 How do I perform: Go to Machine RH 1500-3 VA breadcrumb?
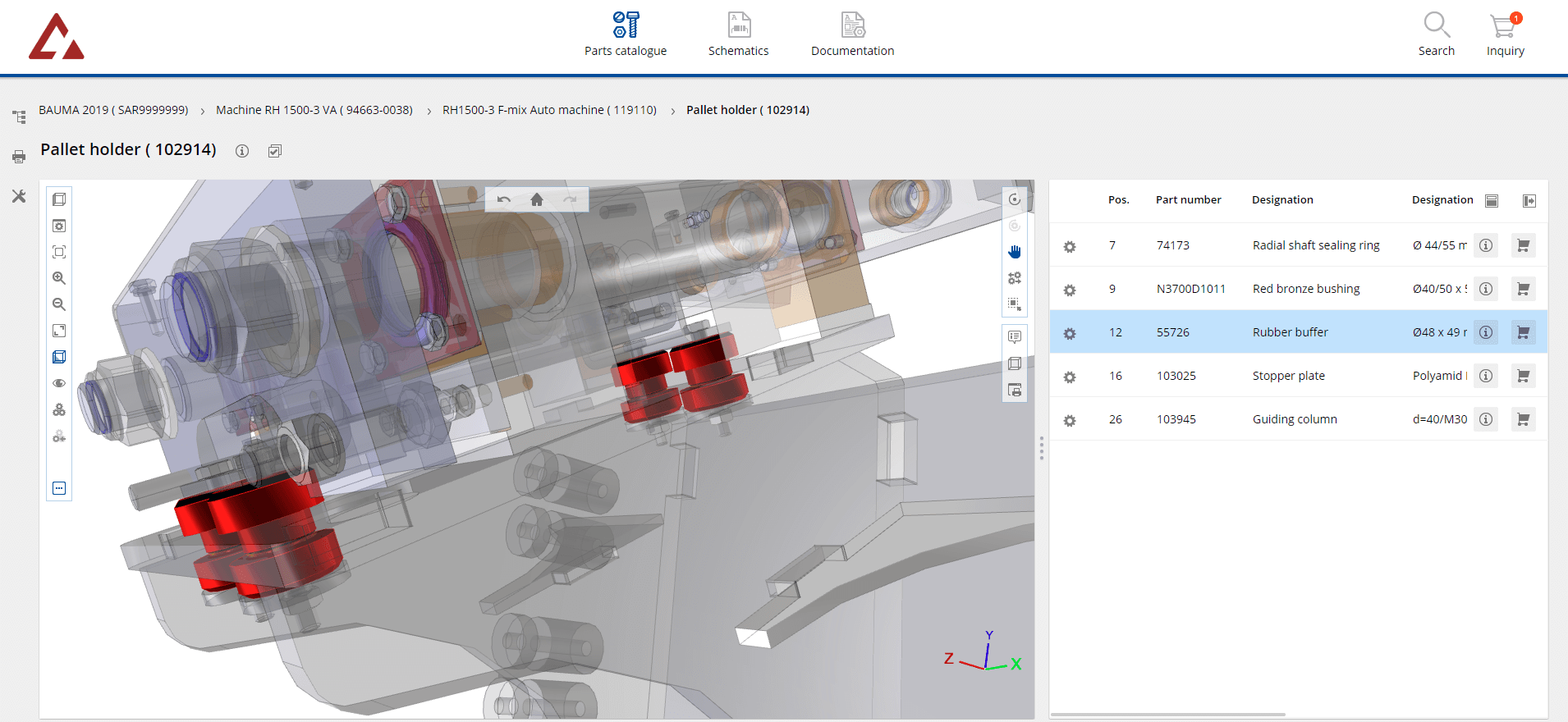[x=314, y=110]
